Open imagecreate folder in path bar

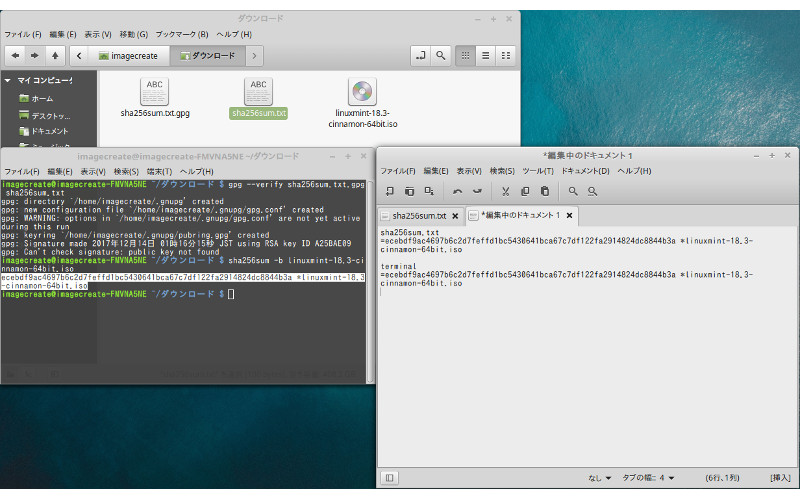point(128,56)
